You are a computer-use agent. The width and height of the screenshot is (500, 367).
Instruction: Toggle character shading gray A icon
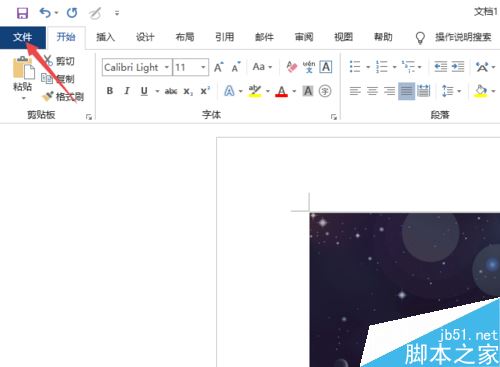click(308, 91)
